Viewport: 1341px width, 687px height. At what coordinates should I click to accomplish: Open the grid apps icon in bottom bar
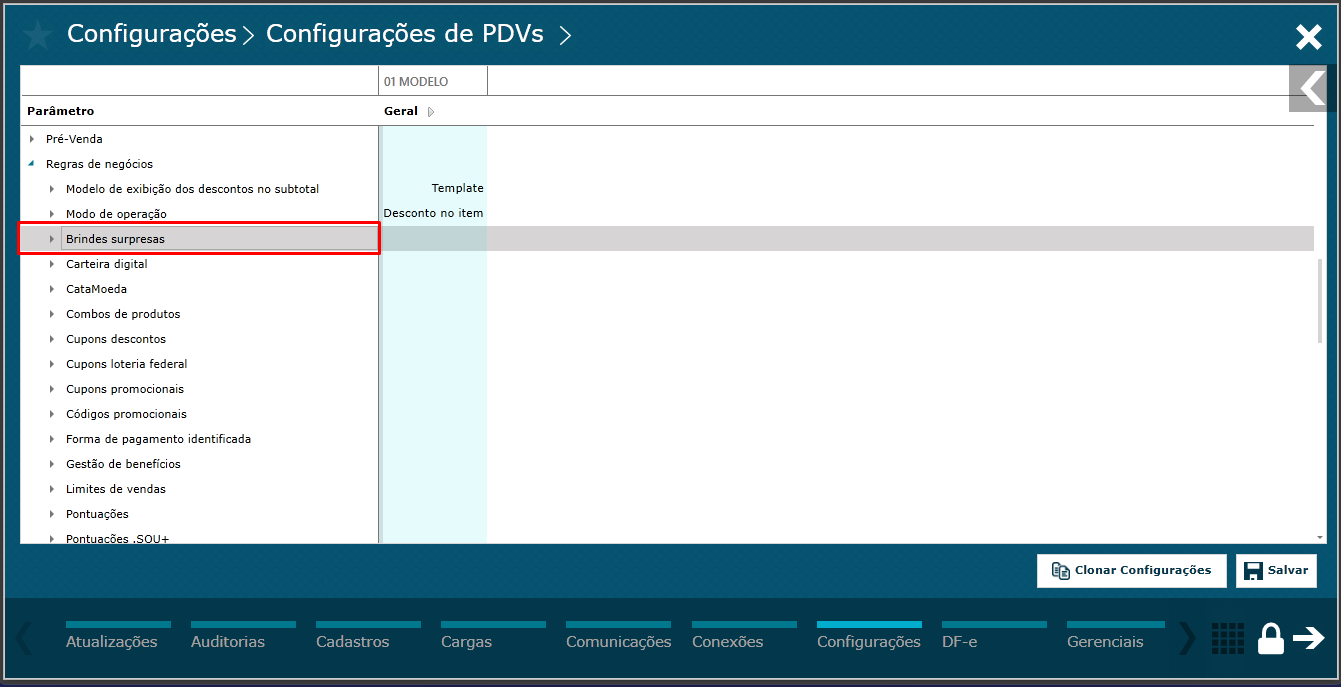1228,638
